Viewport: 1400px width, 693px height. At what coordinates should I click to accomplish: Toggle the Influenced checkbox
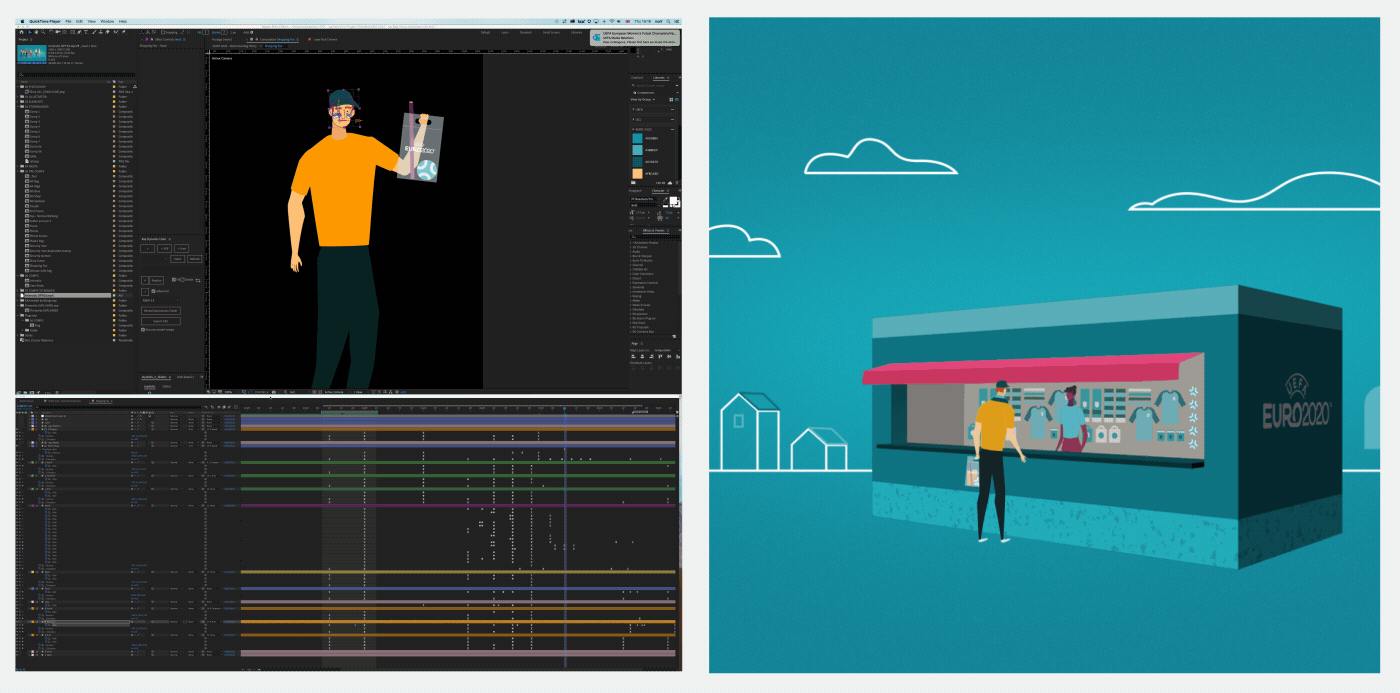(x=153, y=291)
